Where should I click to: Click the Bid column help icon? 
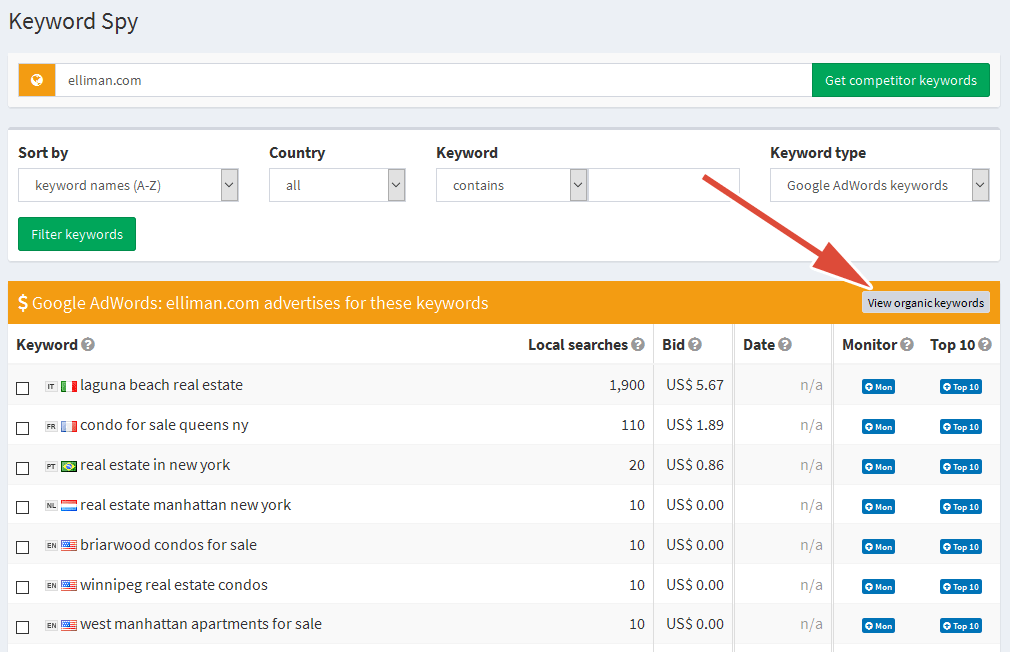pos(697,345)
